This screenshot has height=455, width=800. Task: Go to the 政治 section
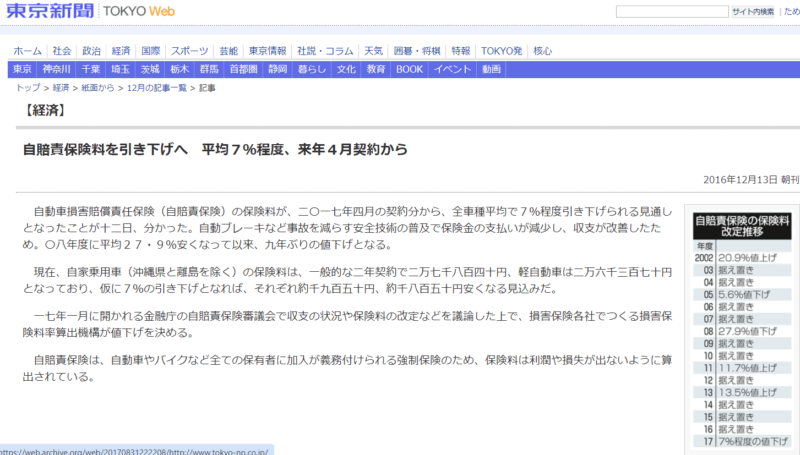pyautogui.click(x=91, y=51)
